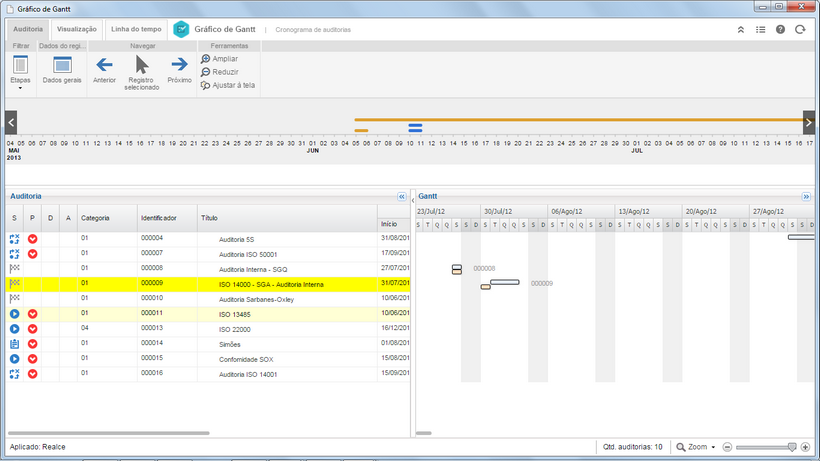Viewport: 820px width, 461px height.
Task: Click the P column header
Action: coord(32,218)
